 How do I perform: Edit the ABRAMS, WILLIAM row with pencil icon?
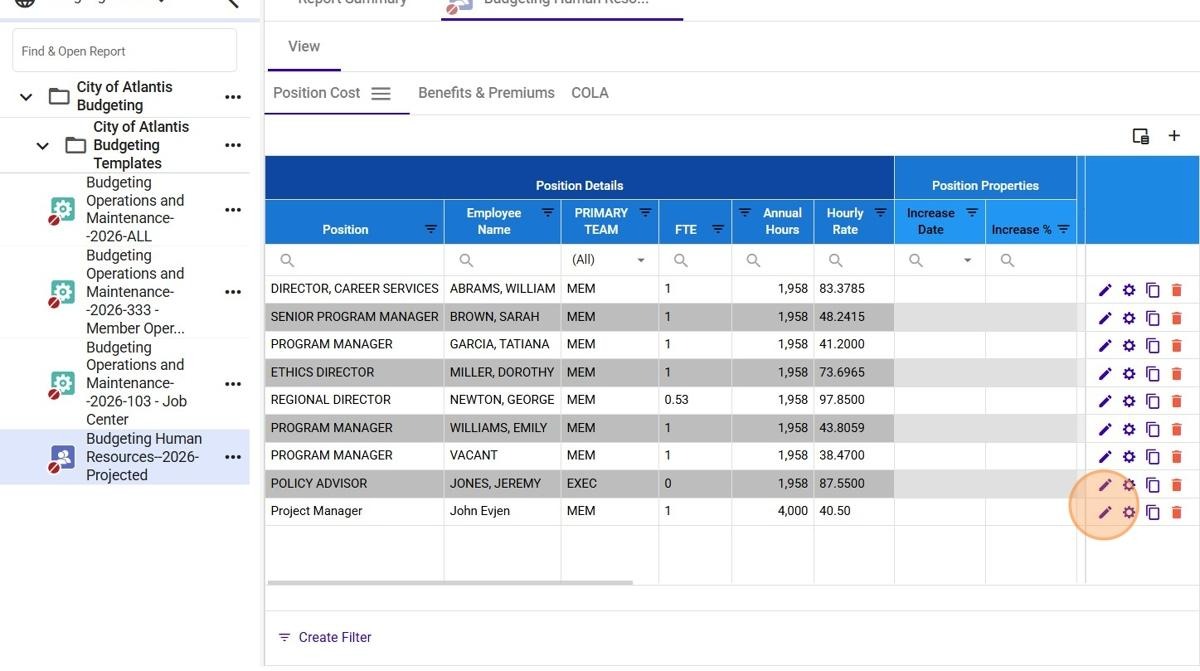pyautogui.click(x=1105, y=290)
